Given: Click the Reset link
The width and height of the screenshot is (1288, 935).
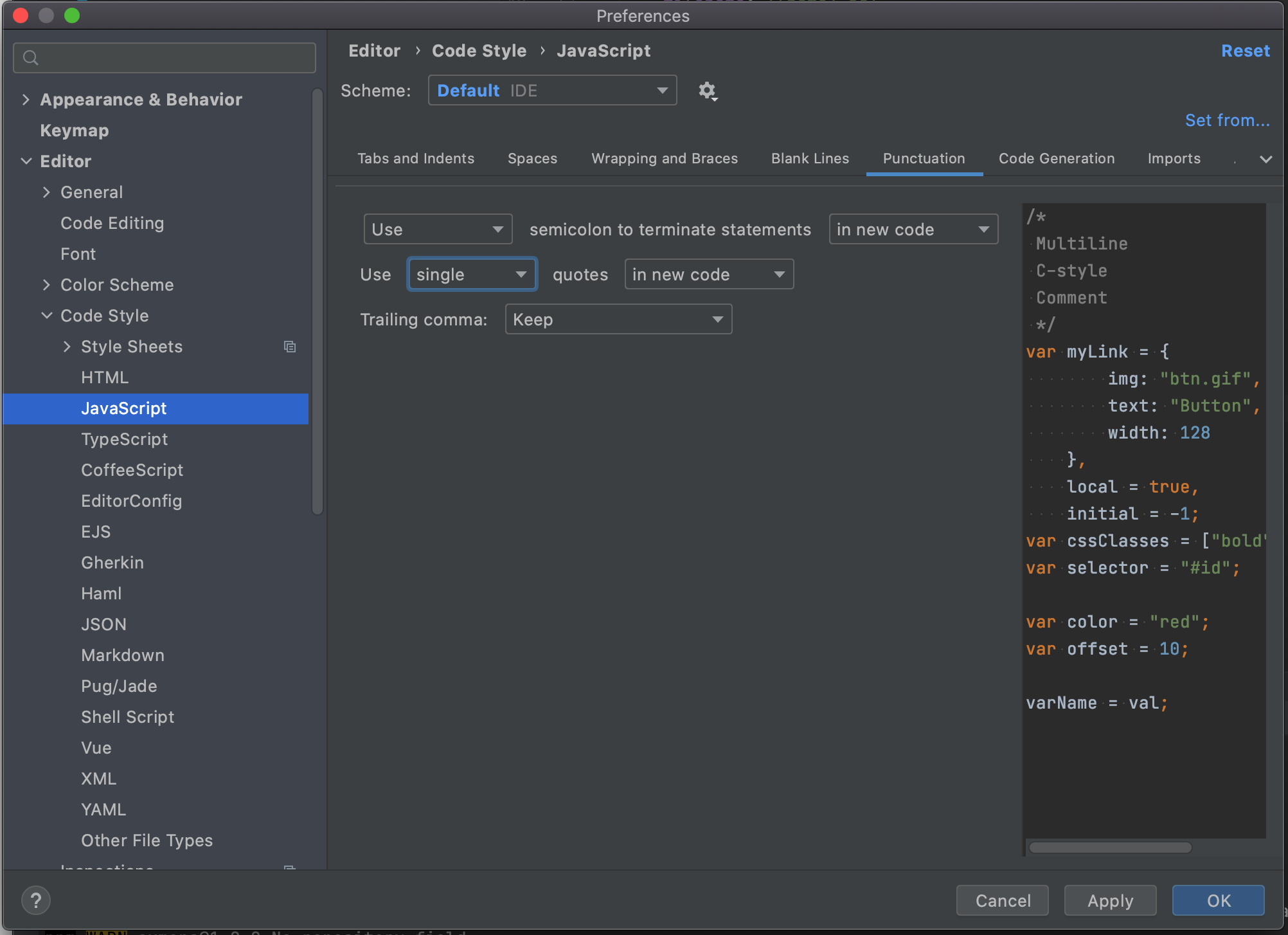Looking at the screenshot, I should pyautogui.click(x=1245, y=51).
